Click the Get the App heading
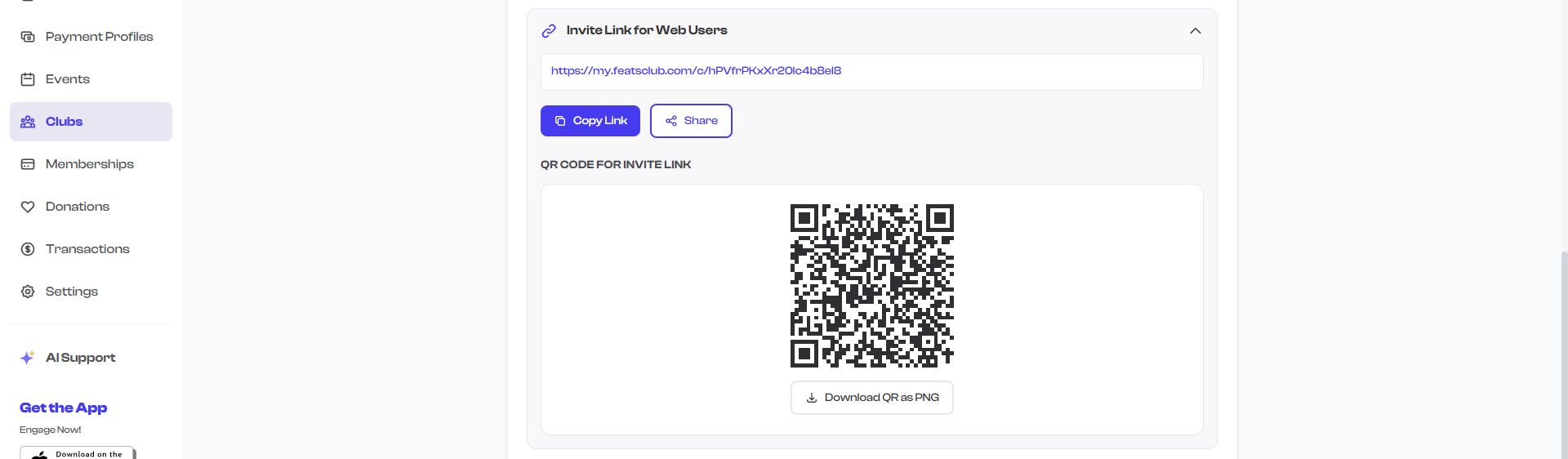Image resolution: width=1568 pixels, height=459 pixels. (x=63, y=408)
